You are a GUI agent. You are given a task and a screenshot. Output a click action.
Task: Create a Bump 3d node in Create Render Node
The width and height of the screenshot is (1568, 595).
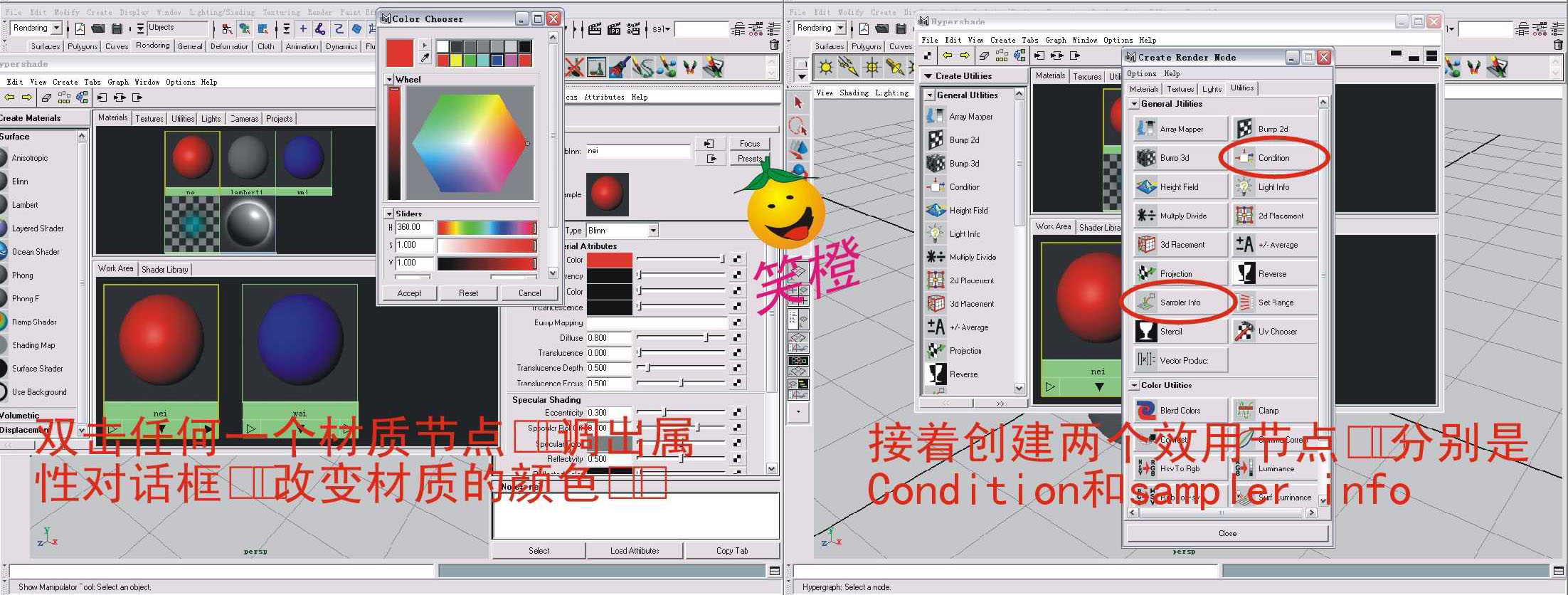(1180, 158)
